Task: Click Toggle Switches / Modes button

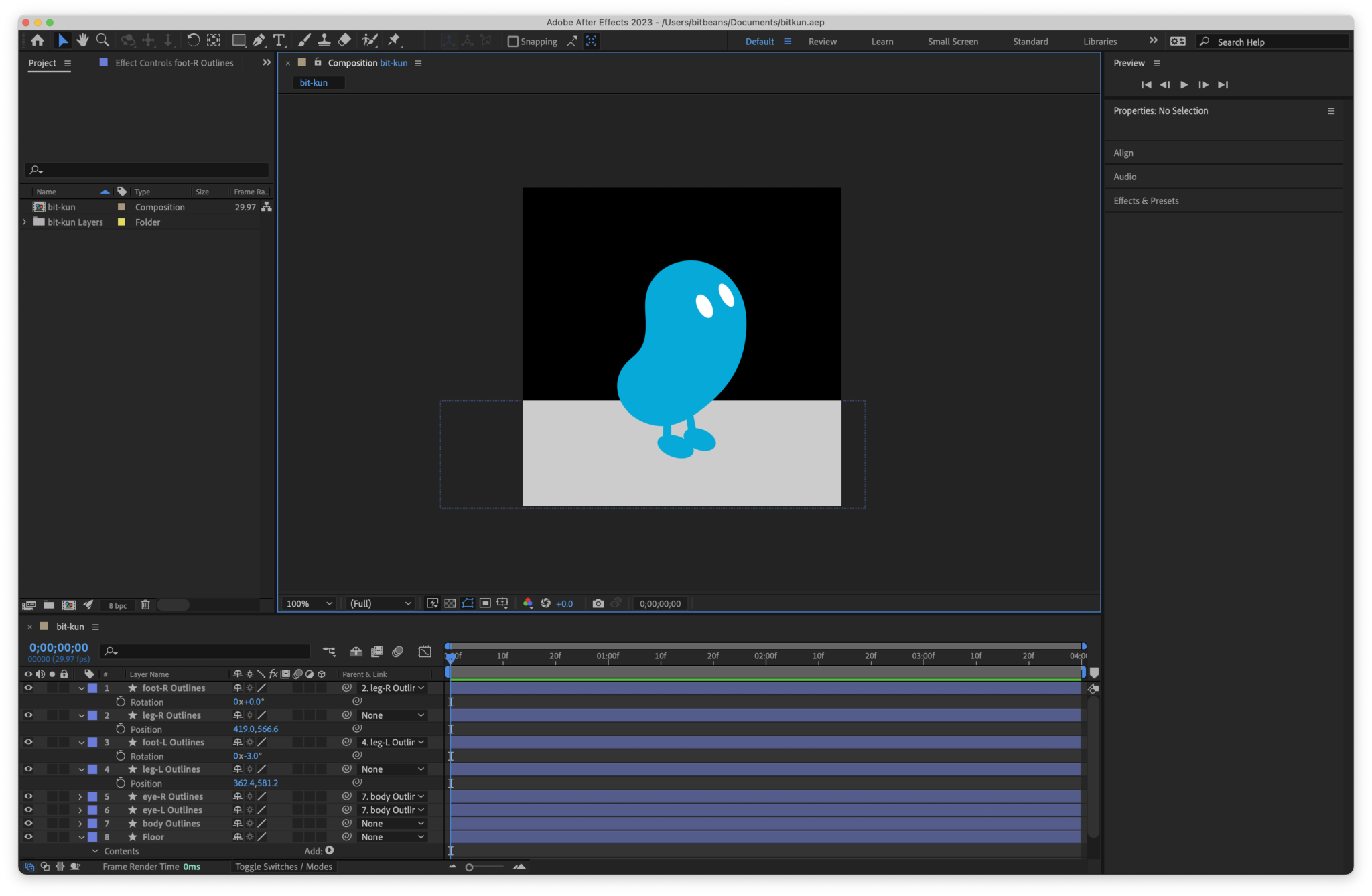Action: click(283, 867)
